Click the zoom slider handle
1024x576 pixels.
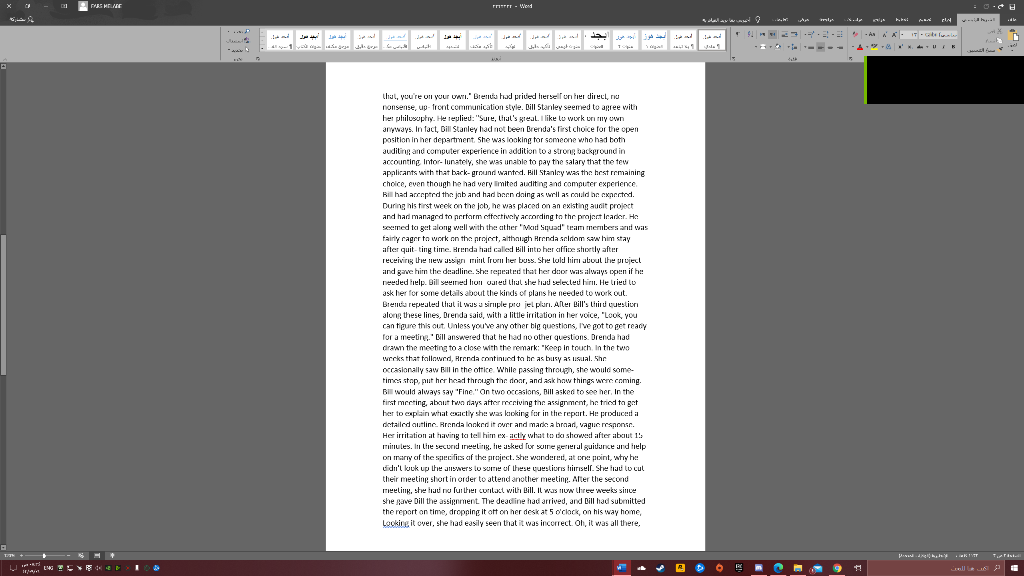[x=44, y=555]
